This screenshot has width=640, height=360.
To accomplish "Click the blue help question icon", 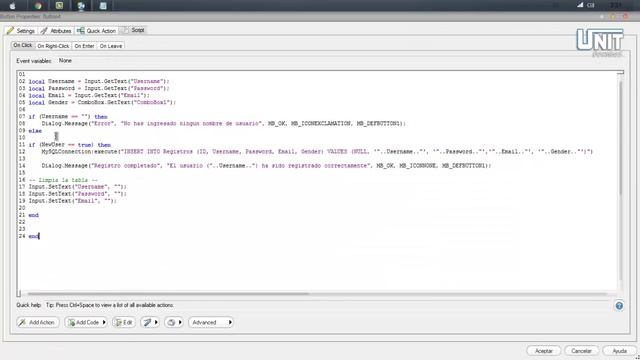I will pyautogui.click(x=619, y=306).
